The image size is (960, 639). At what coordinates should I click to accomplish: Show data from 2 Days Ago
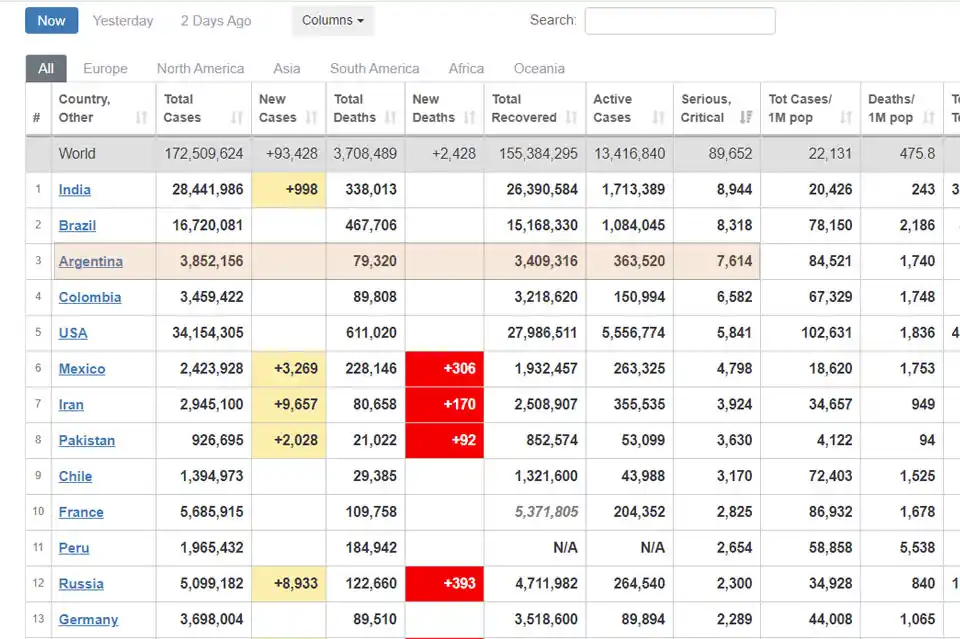[216, 21]
